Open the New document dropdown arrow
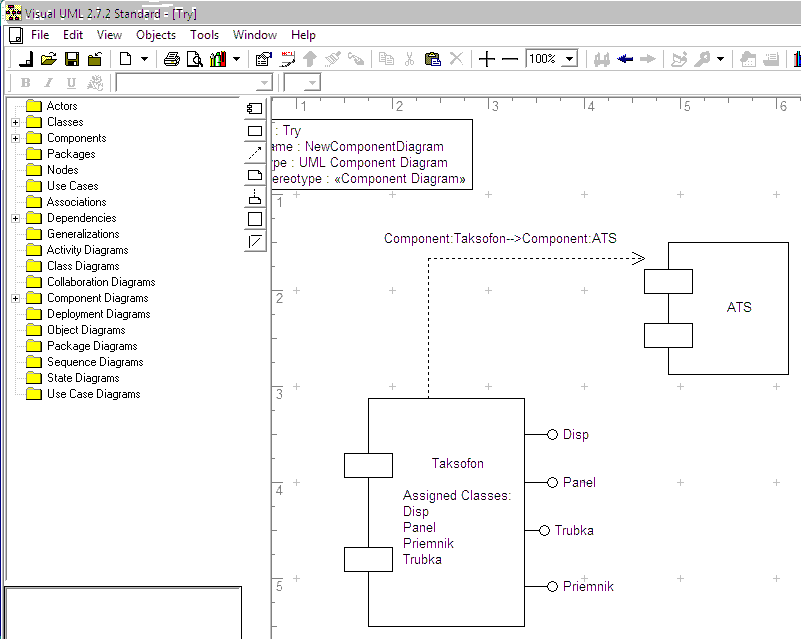The height and width of the screenshot is (639, 801). 144,60
